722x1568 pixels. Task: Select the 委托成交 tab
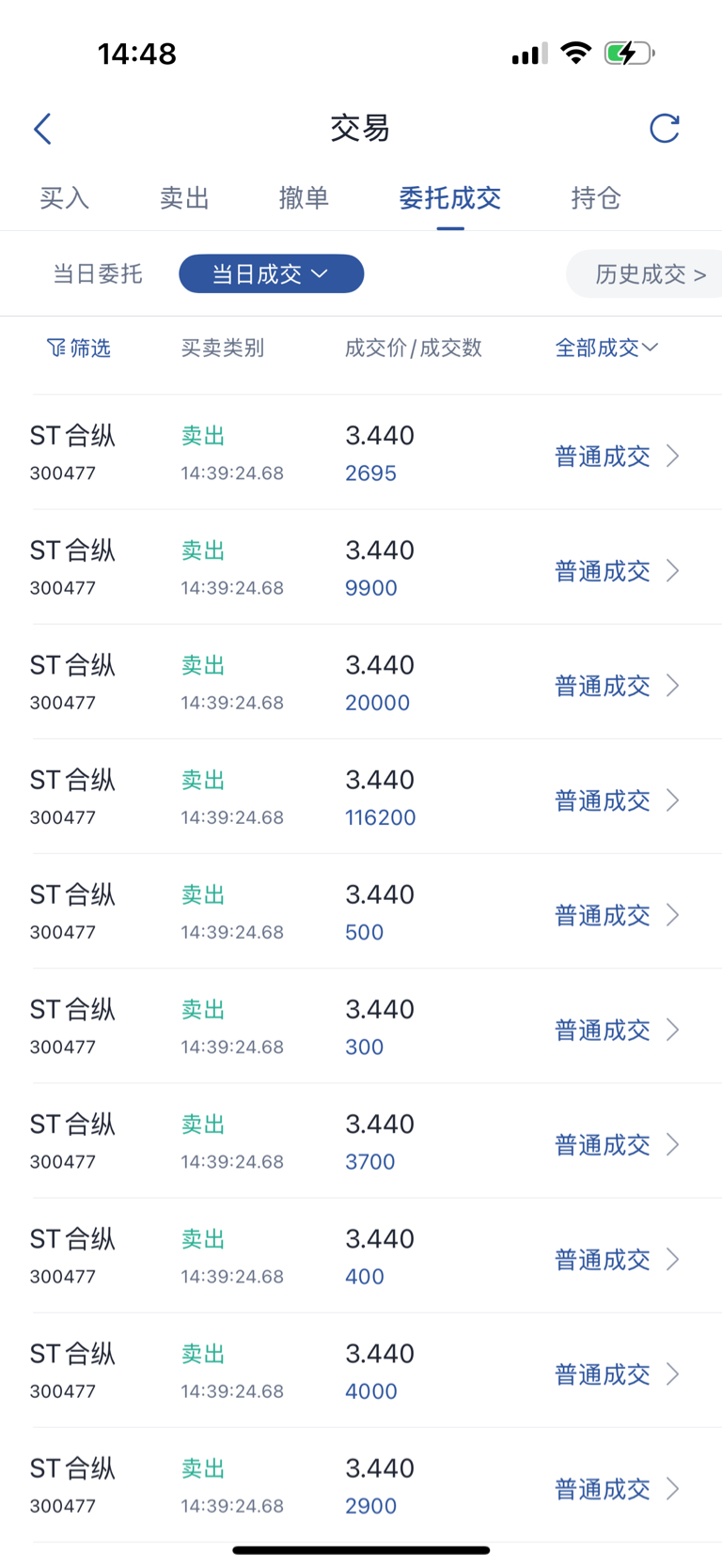(x=449, y=198)
